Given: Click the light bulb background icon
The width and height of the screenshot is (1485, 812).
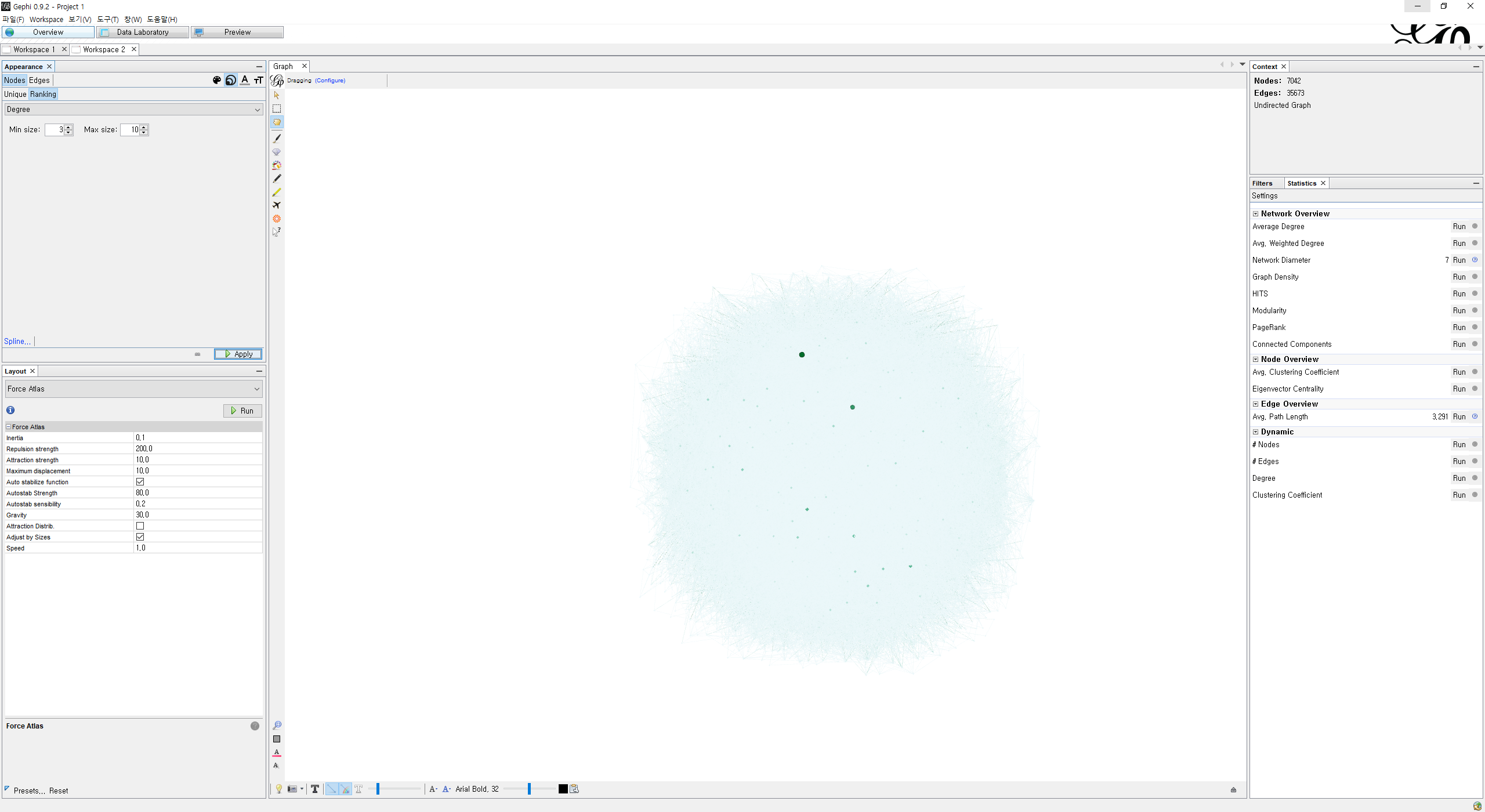Looking at the screenshot, I should click(278, 789).
